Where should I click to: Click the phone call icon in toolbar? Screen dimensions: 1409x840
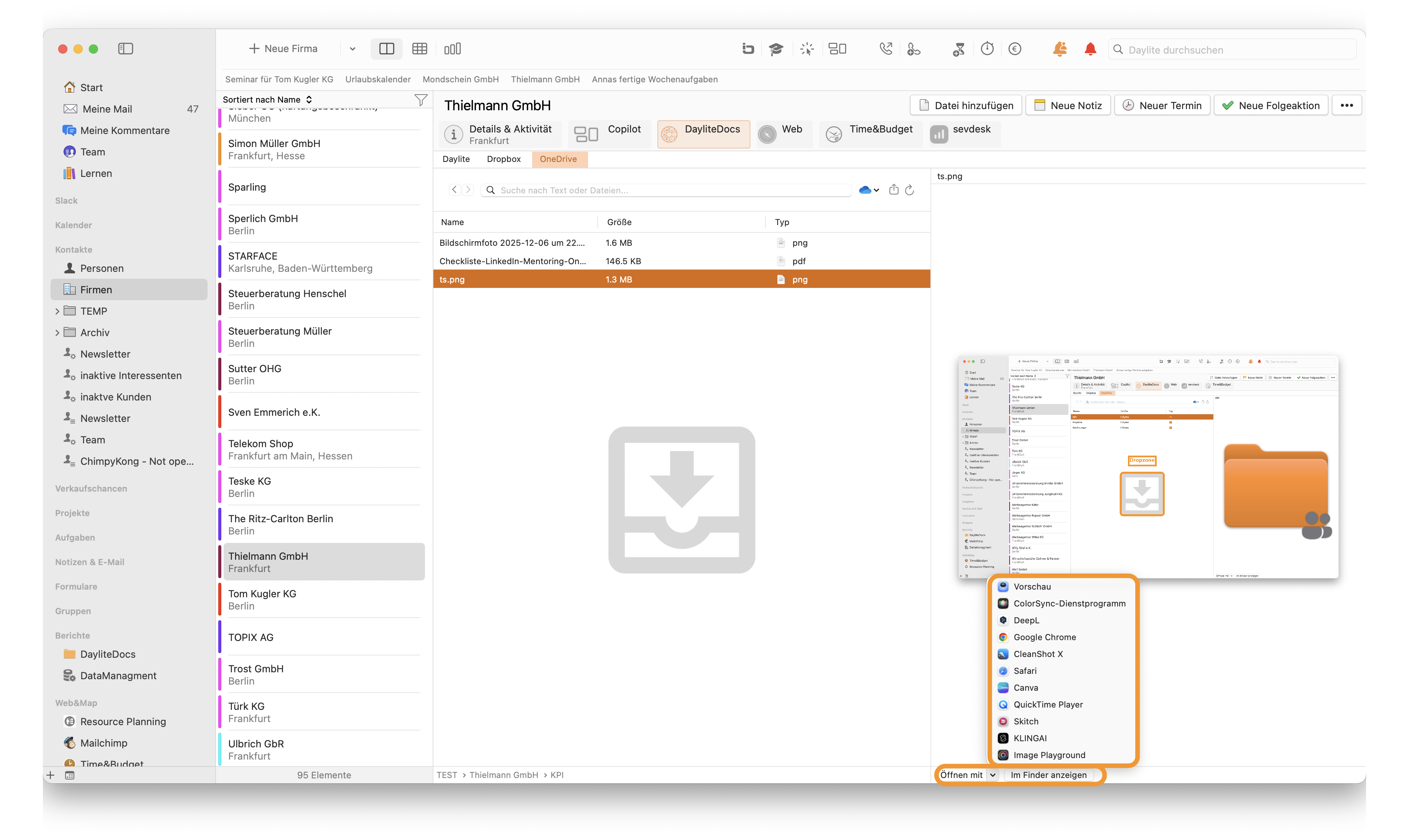[886, 49]
